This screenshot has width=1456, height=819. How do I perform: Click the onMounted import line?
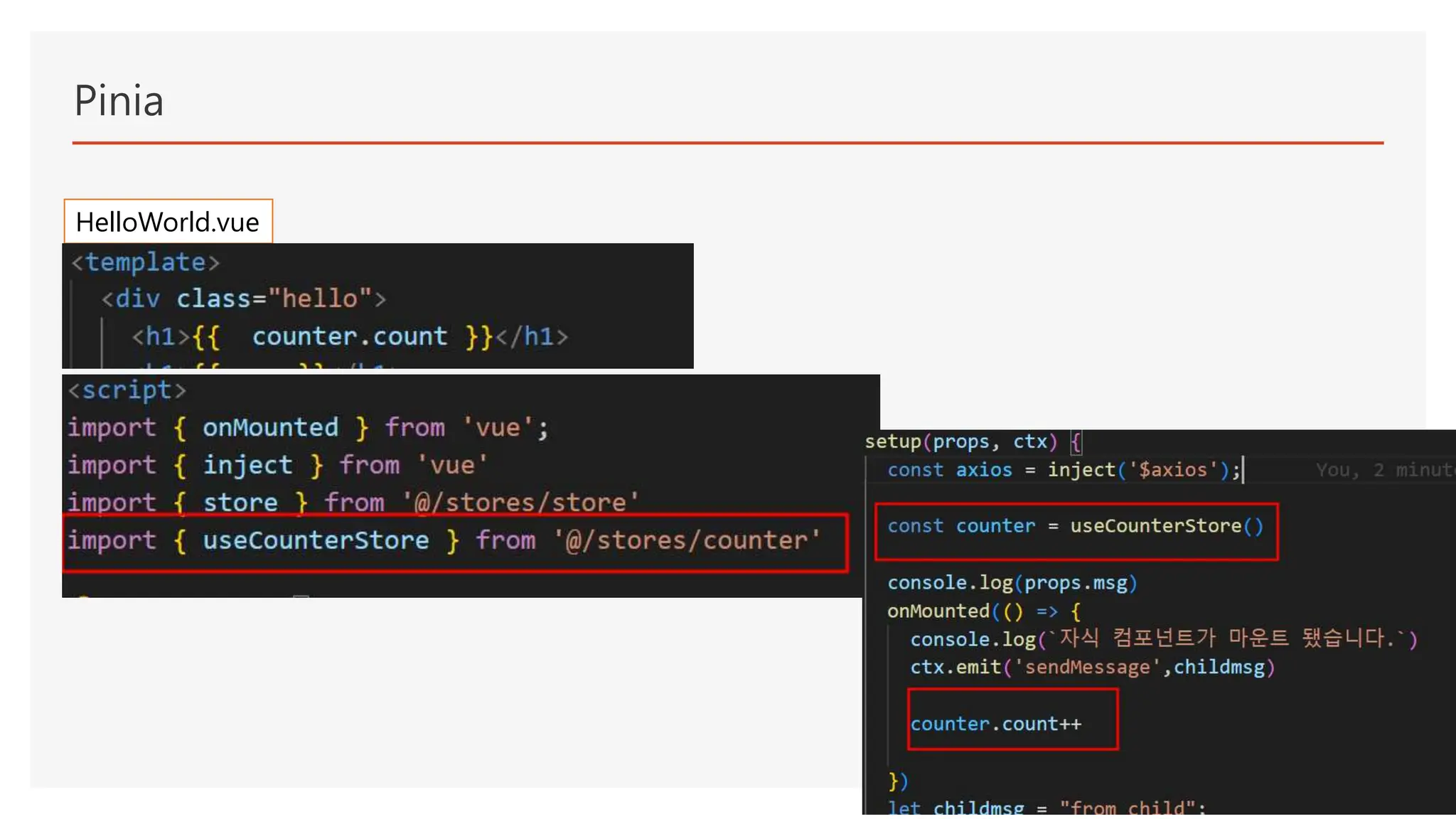[x=308, y=428]
